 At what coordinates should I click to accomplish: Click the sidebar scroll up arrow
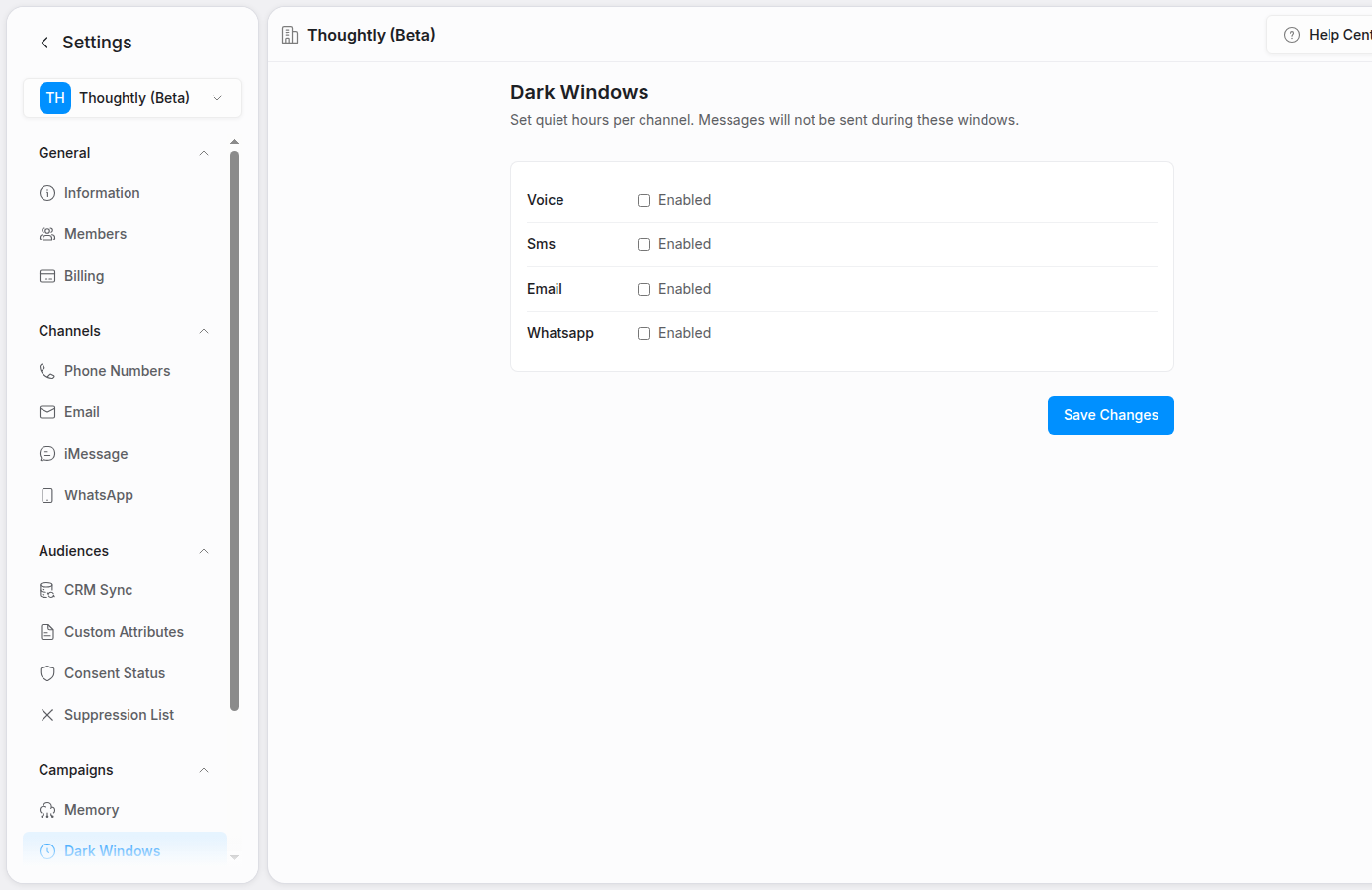[x=234, y=142]
